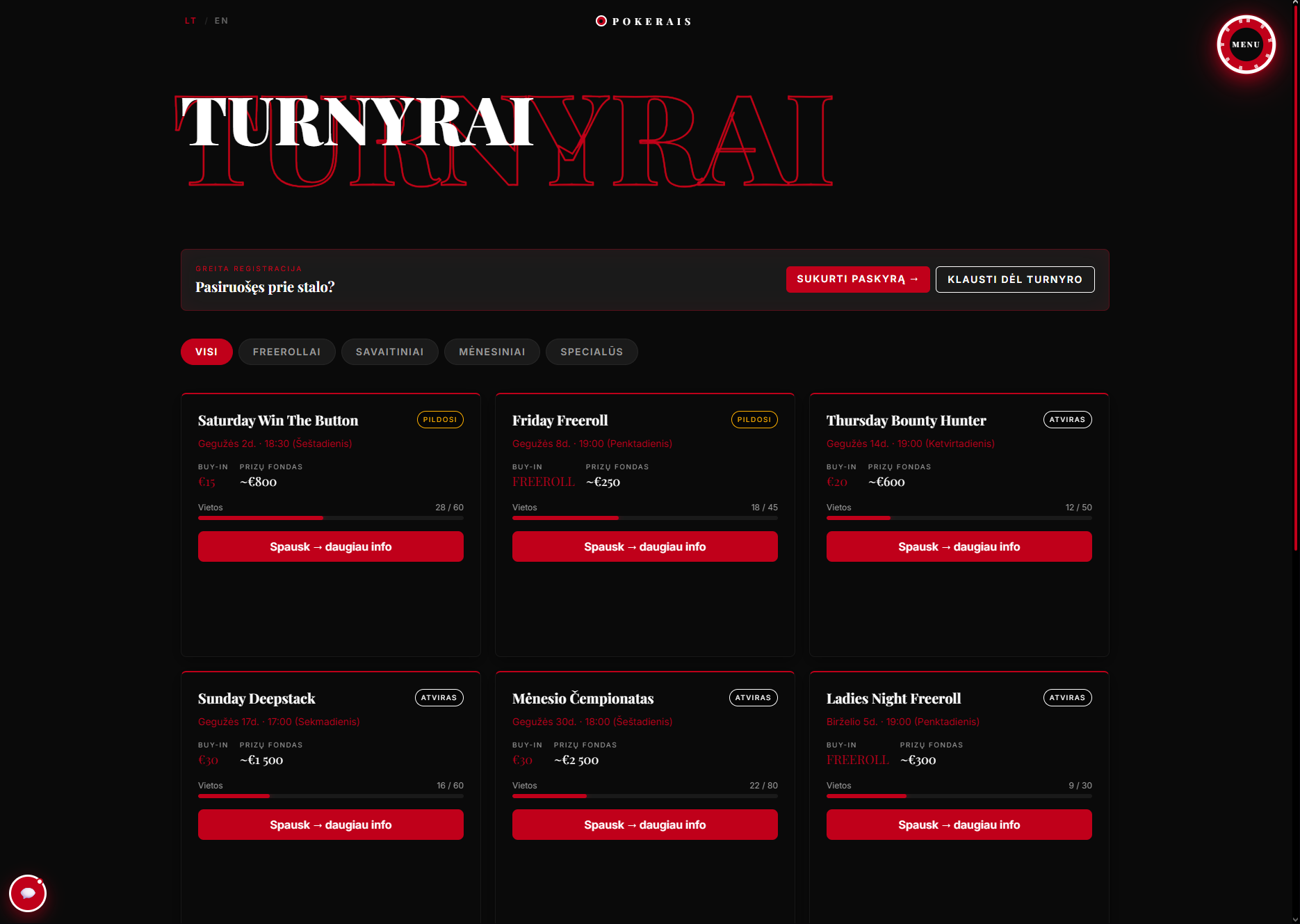Click the FREEROLL buy-in on Friday Freeroll

pos(544,482)
